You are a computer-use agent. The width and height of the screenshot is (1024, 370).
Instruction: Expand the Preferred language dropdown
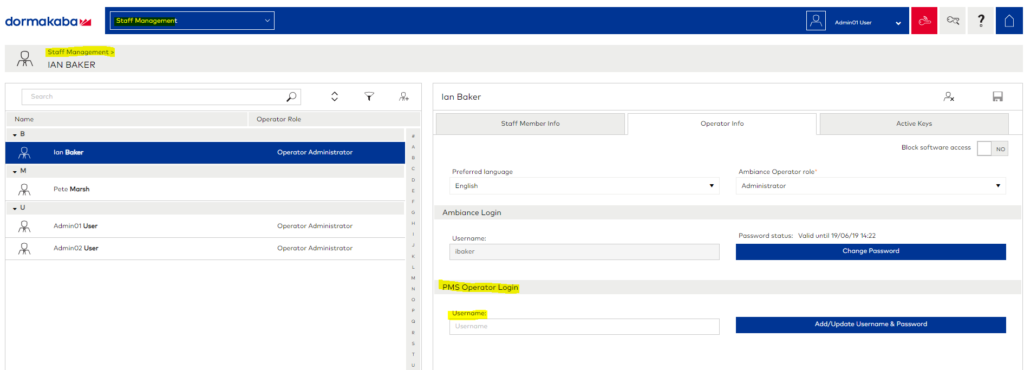point(584,186)
